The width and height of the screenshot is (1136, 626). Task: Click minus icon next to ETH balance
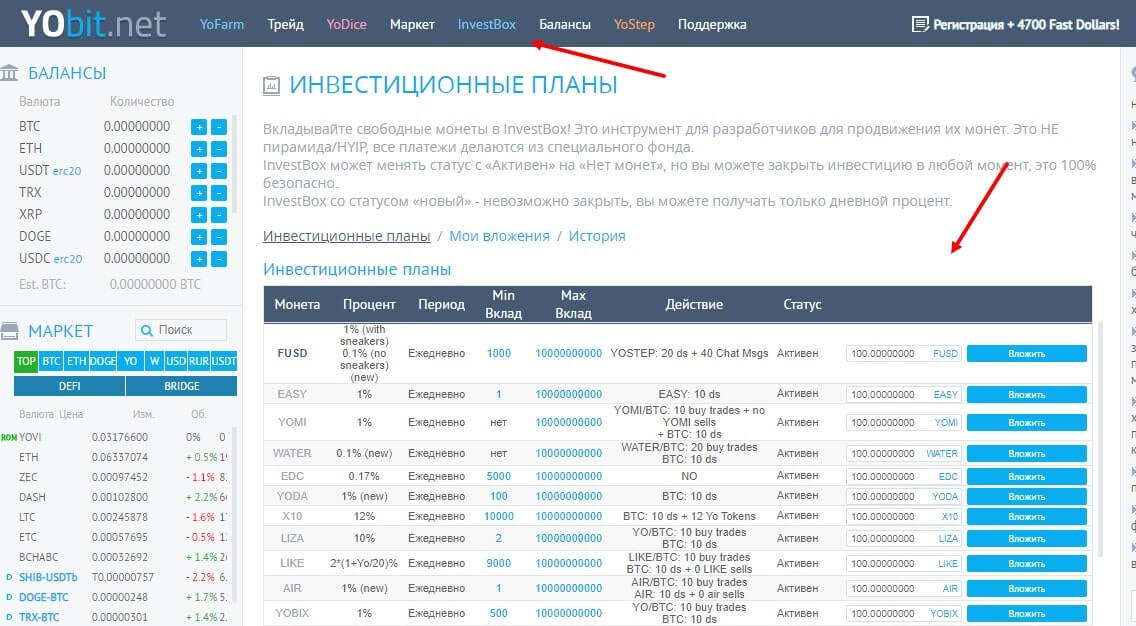point(219,149)
